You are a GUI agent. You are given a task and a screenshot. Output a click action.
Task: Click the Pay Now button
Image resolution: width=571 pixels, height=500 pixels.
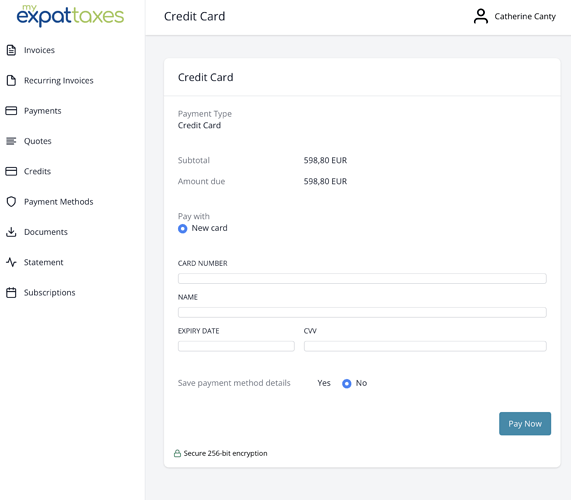pos(525,424)
